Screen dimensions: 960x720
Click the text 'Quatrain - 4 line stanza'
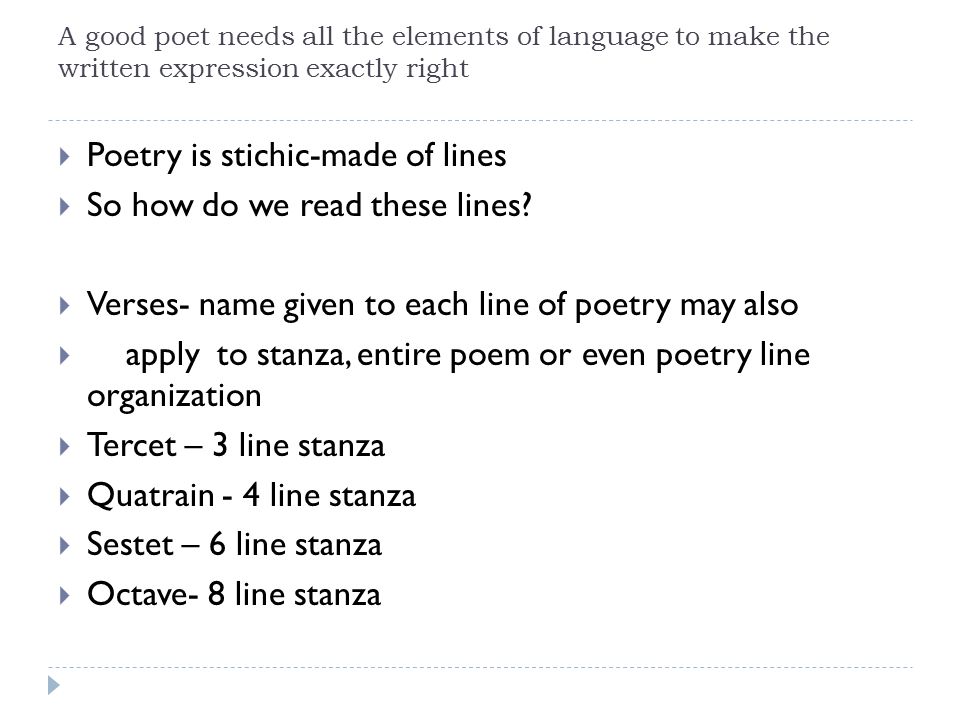(251, 495)
